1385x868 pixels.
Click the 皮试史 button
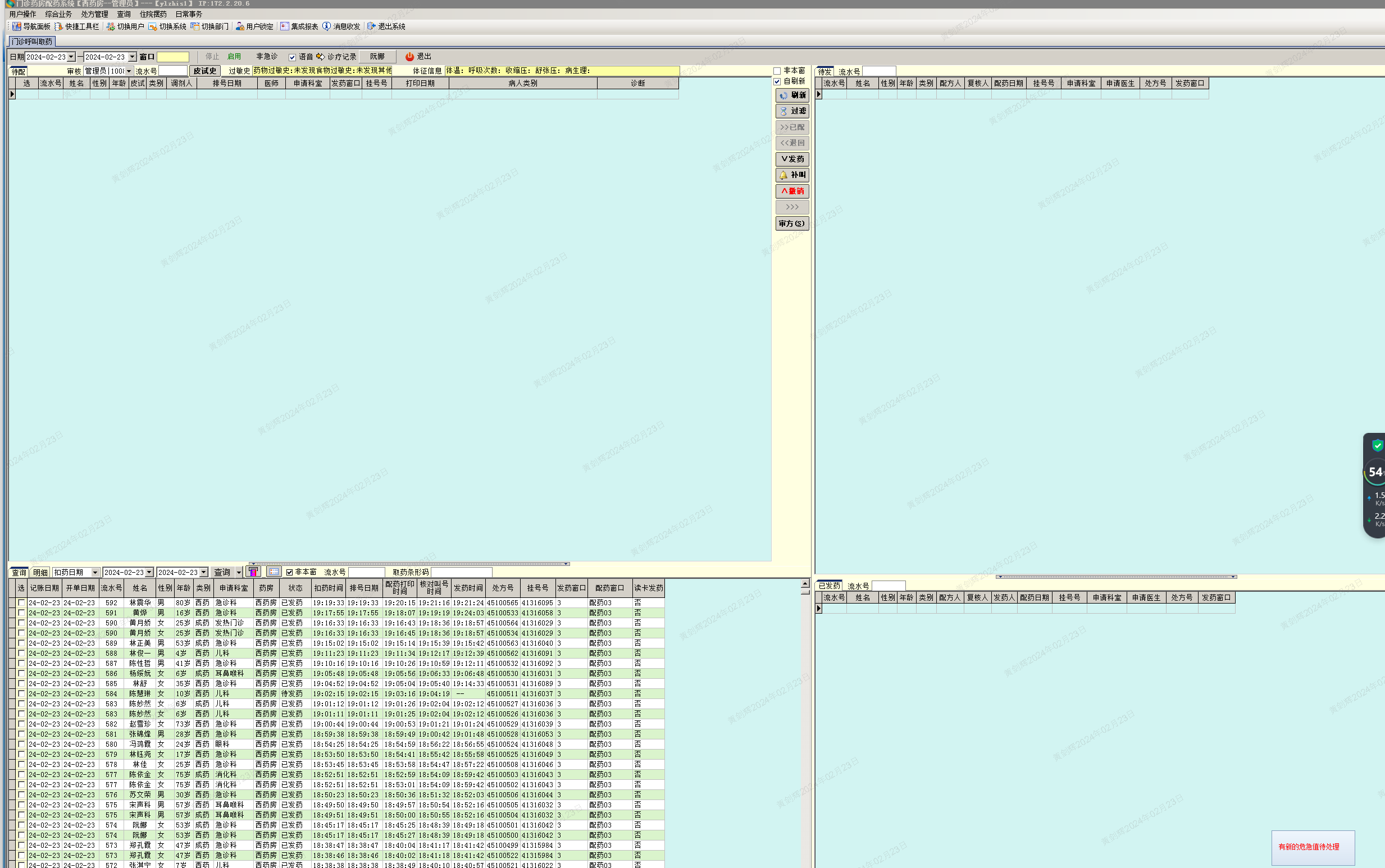pos(204,71)
